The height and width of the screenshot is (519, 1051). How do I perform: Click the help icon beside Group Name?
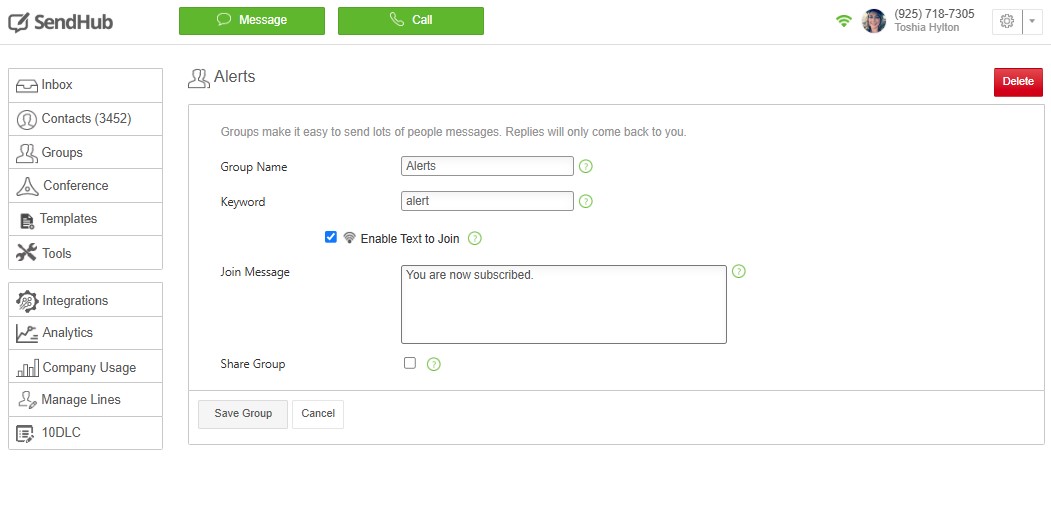click(586, 166)
